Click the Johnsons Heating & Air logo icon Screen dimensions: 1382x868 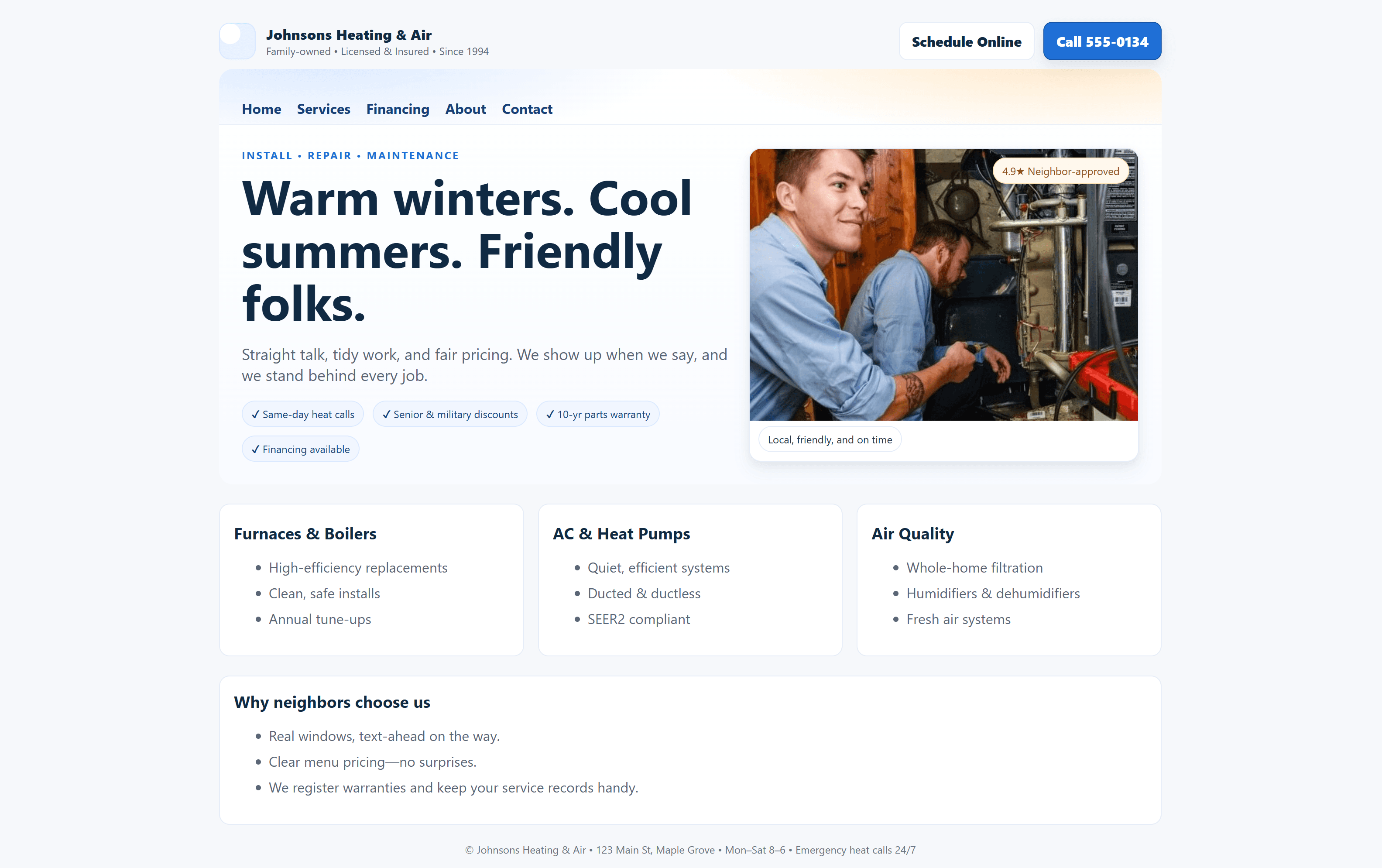[x=237, y=41]
